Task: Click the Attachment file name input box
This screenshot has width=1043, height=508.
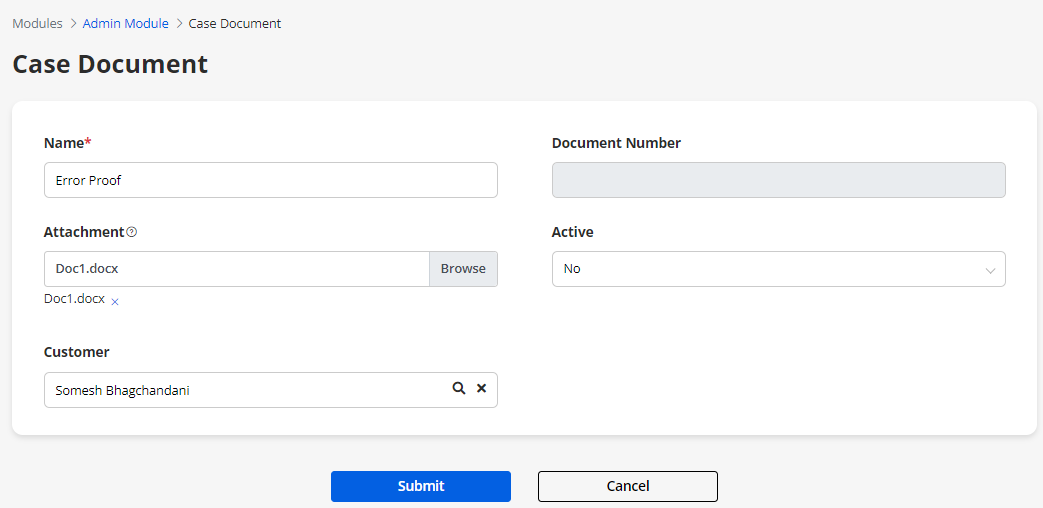Action: click(236, 269)
